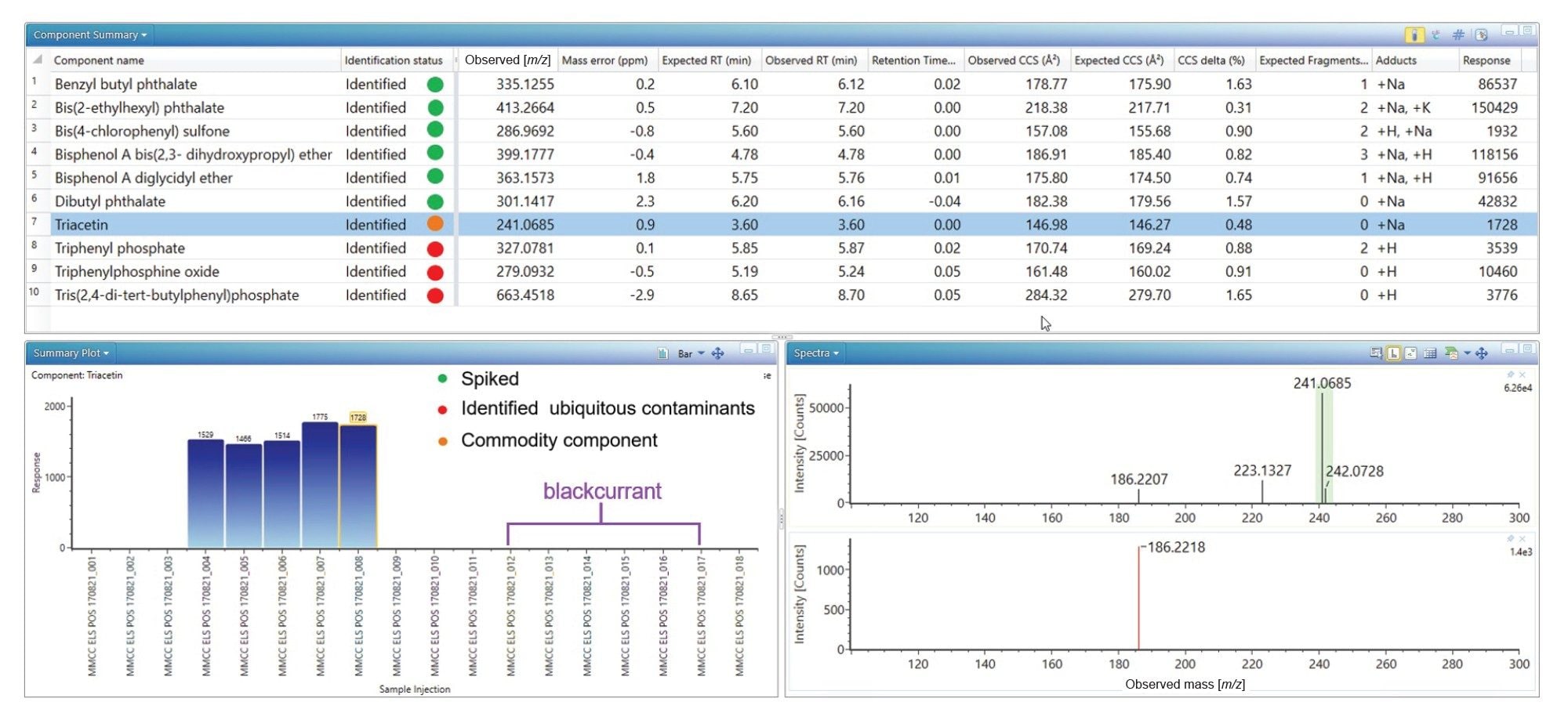The width and height of the screenshot is (1568, 720).
Task: Open the Bar plot type dropdown
Action: [701, 353]
